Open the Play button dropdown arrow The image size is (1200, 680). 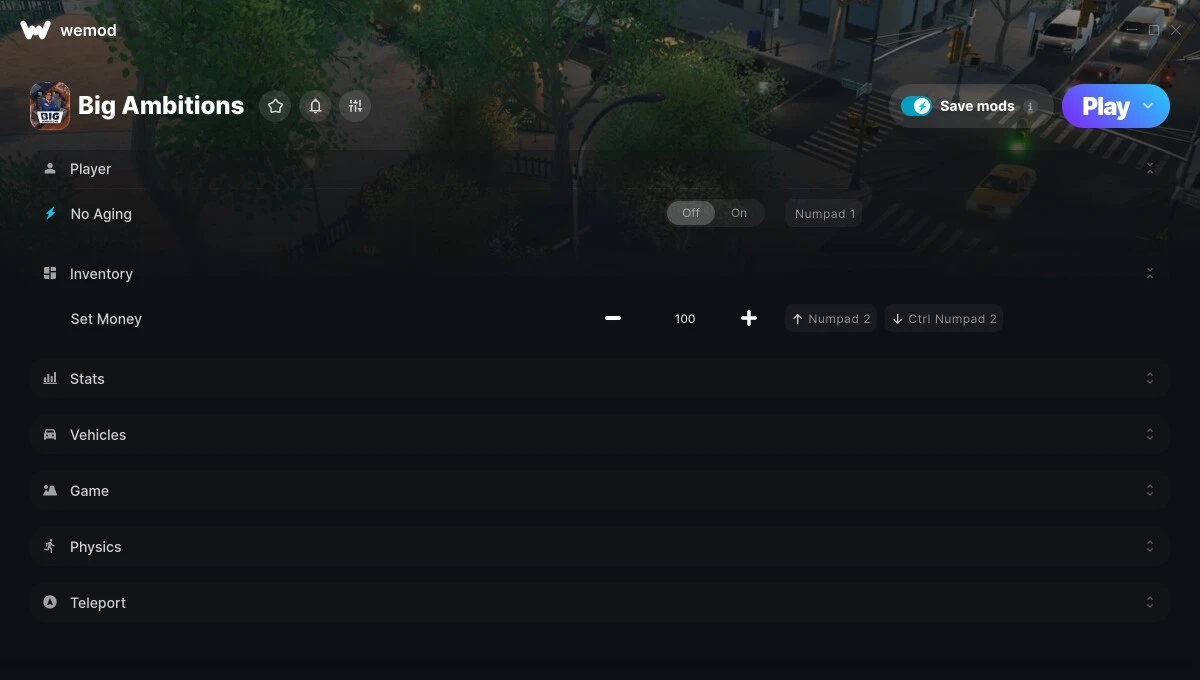point(1148,106)
